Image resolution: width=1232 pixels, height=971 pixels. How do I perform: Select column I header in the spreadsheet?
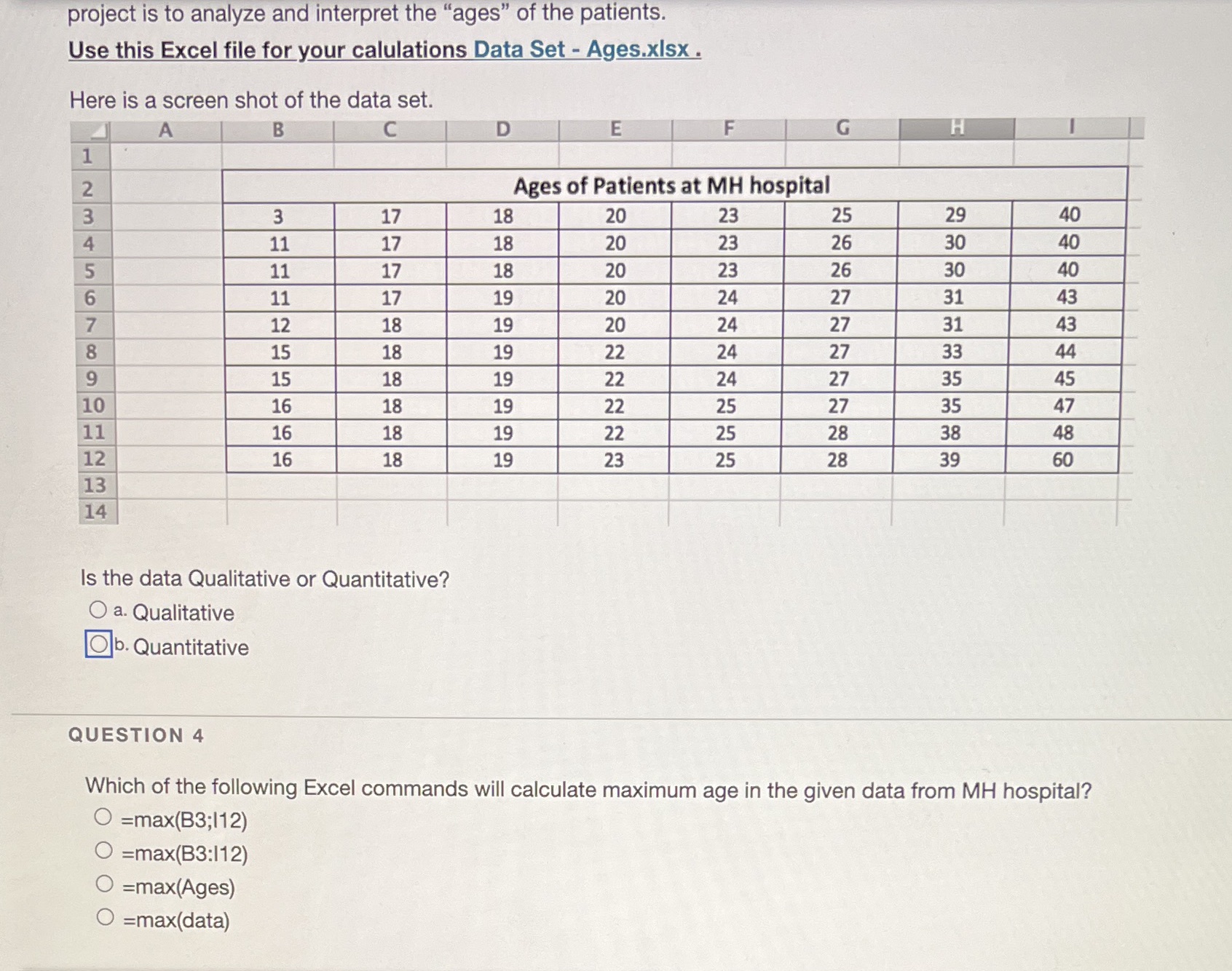pos(1070,128)
